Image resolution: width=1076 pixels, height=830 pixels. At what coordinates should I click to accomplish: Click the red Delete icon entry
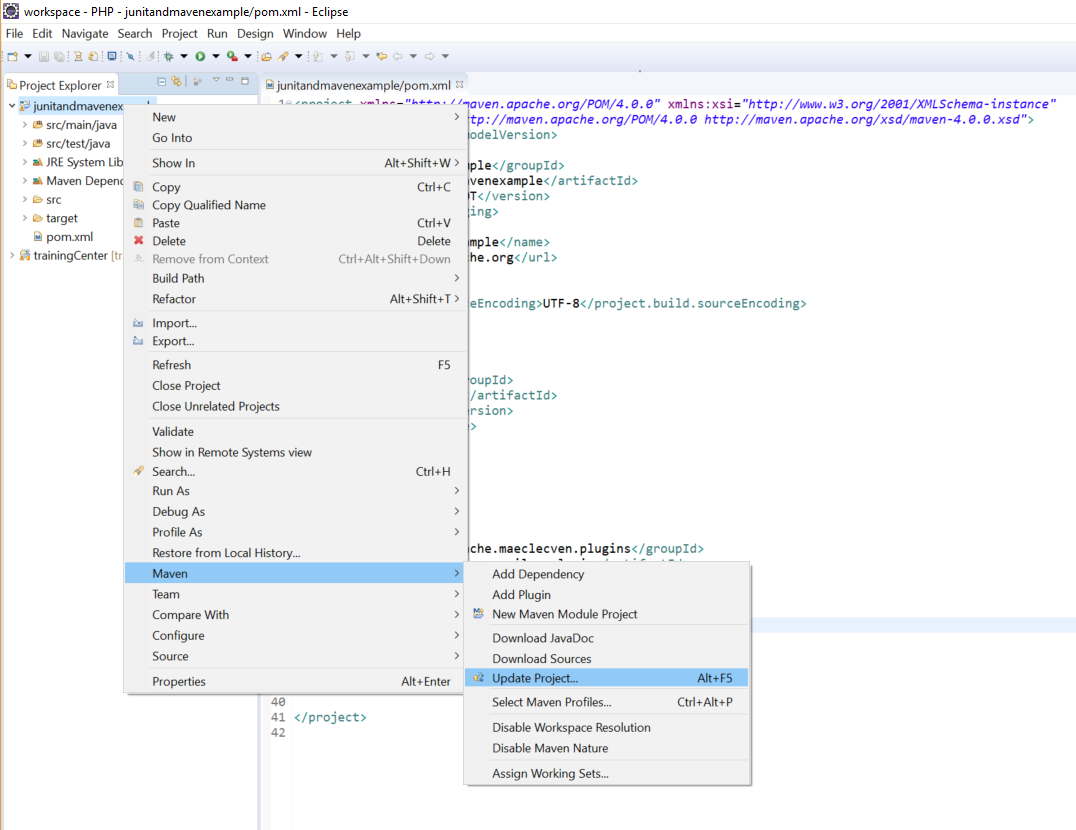point(139,241)
